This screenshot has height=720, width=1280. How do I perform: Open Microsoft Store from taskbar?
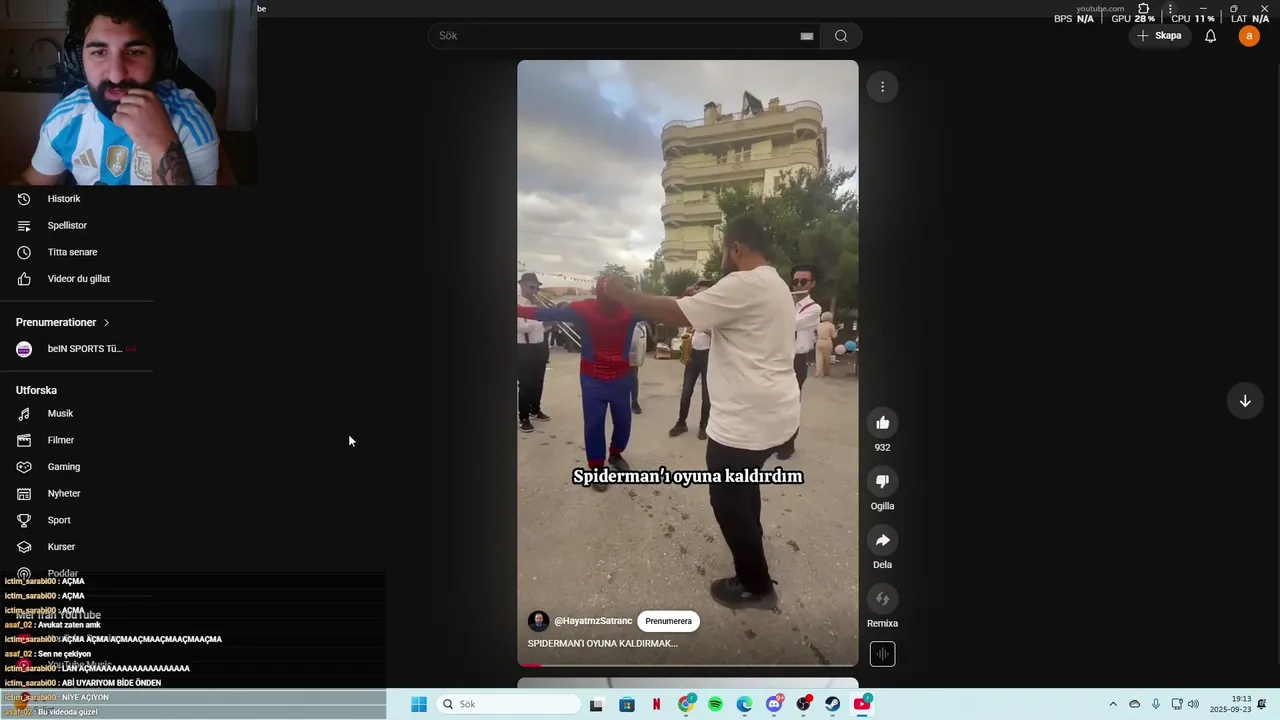627,704
